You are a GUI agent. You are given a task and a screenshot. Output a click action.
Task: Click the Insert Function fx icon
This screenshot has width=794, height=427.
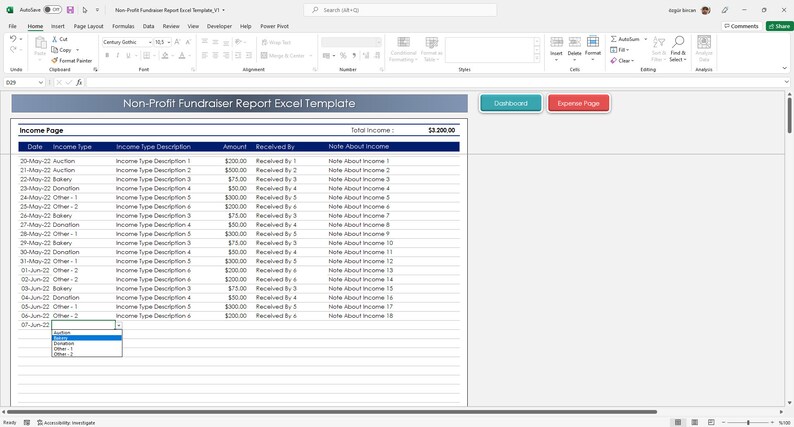pyautogui.click(x=80, y=82)
